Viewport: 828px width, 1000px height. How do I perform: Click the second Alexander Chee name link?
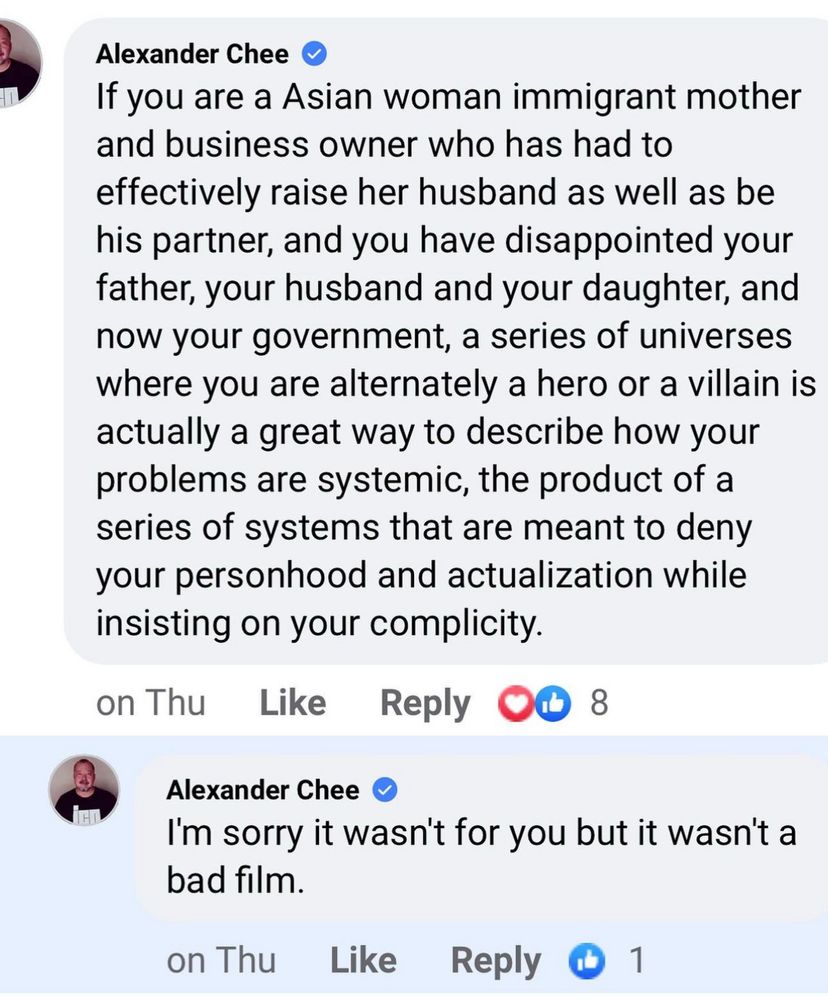pyautogui.click(x=266, y=789)
